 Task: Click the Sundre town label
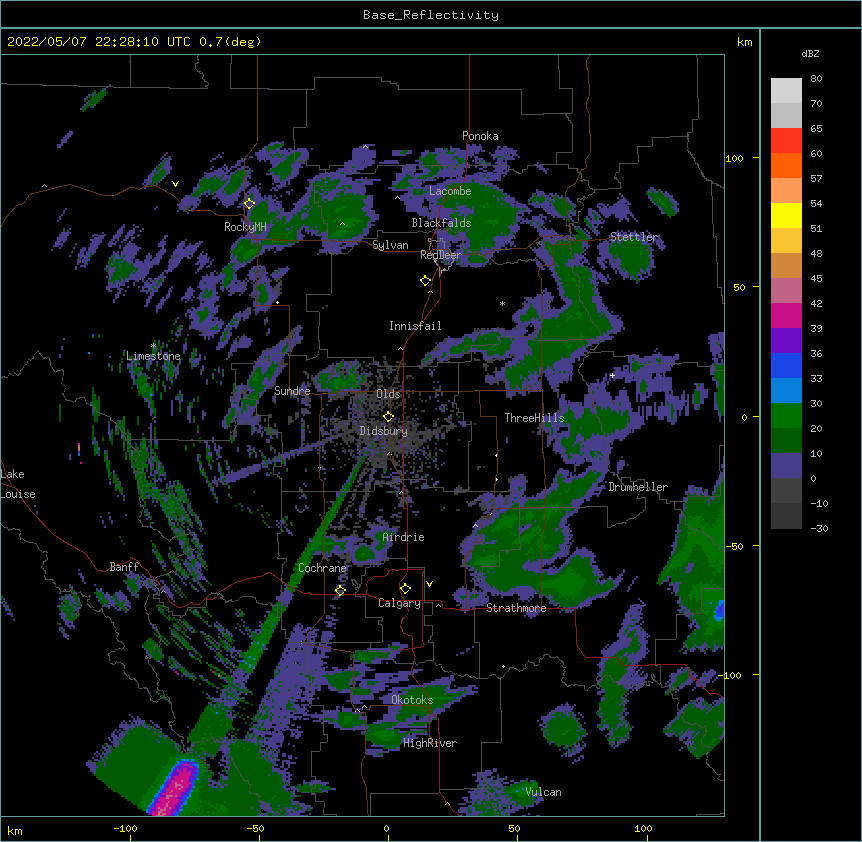tap(292, 391)
